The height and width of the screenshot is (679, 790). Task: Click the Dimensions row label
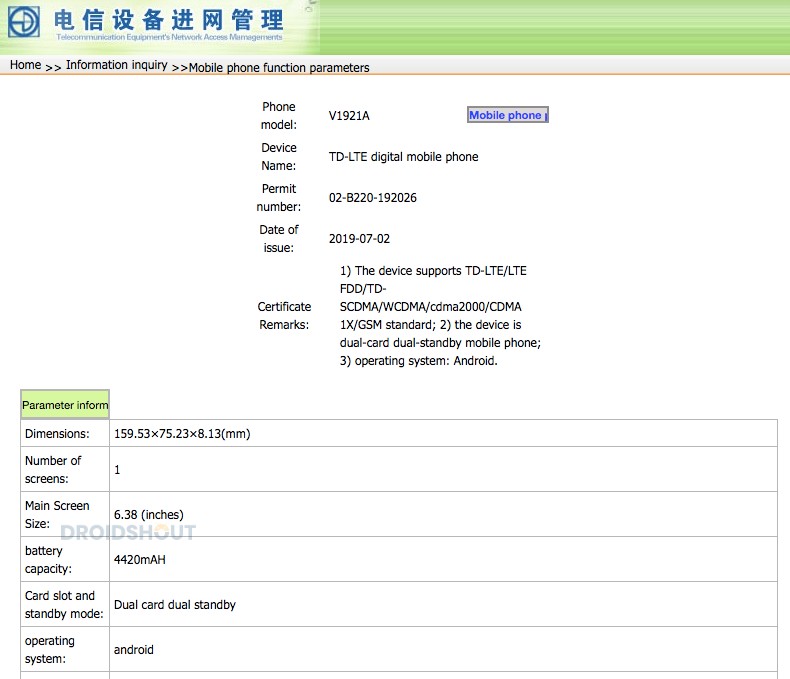point(57,434)
